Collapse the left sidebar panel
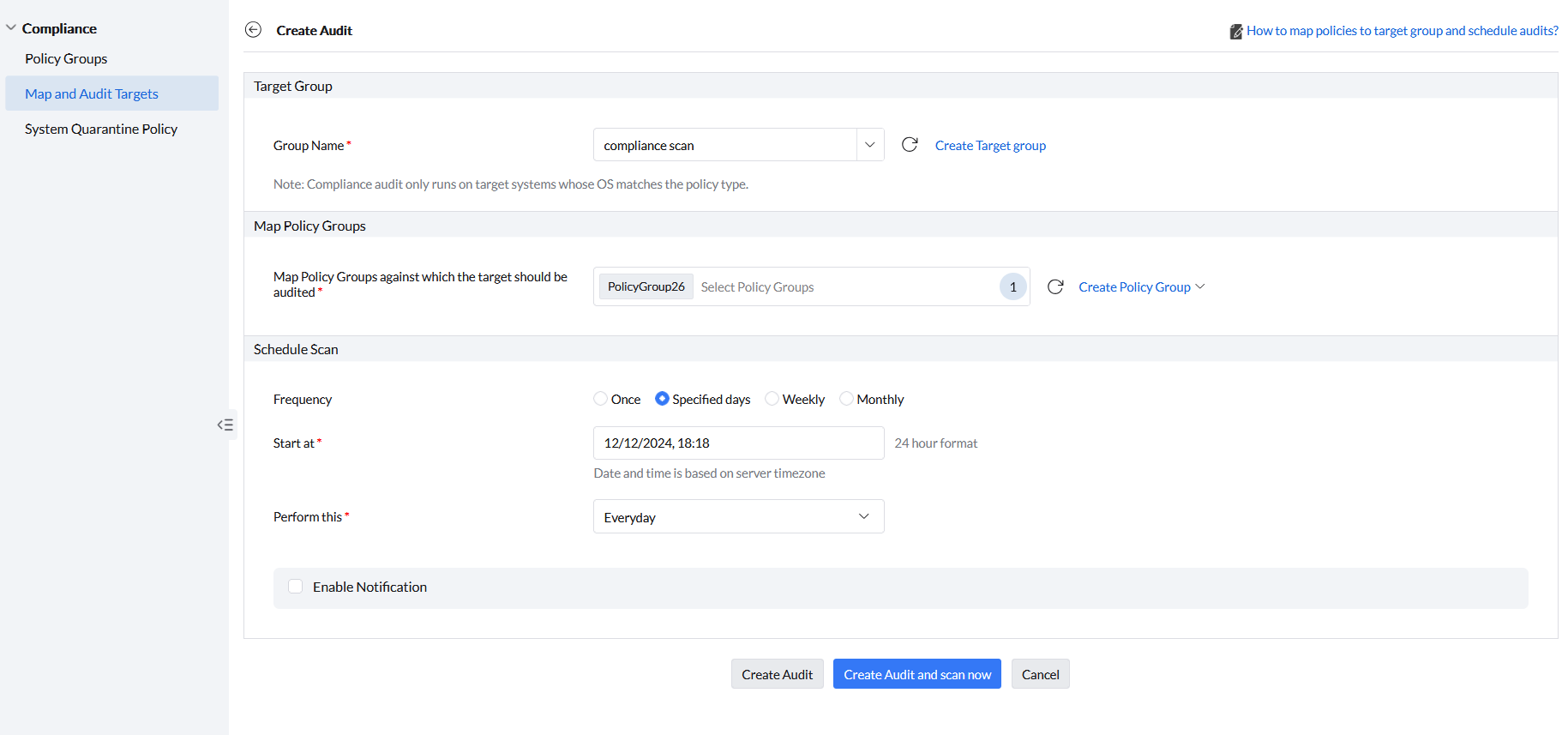The width and height of the screenshot is (1568, 735). [x=225, y=425]
